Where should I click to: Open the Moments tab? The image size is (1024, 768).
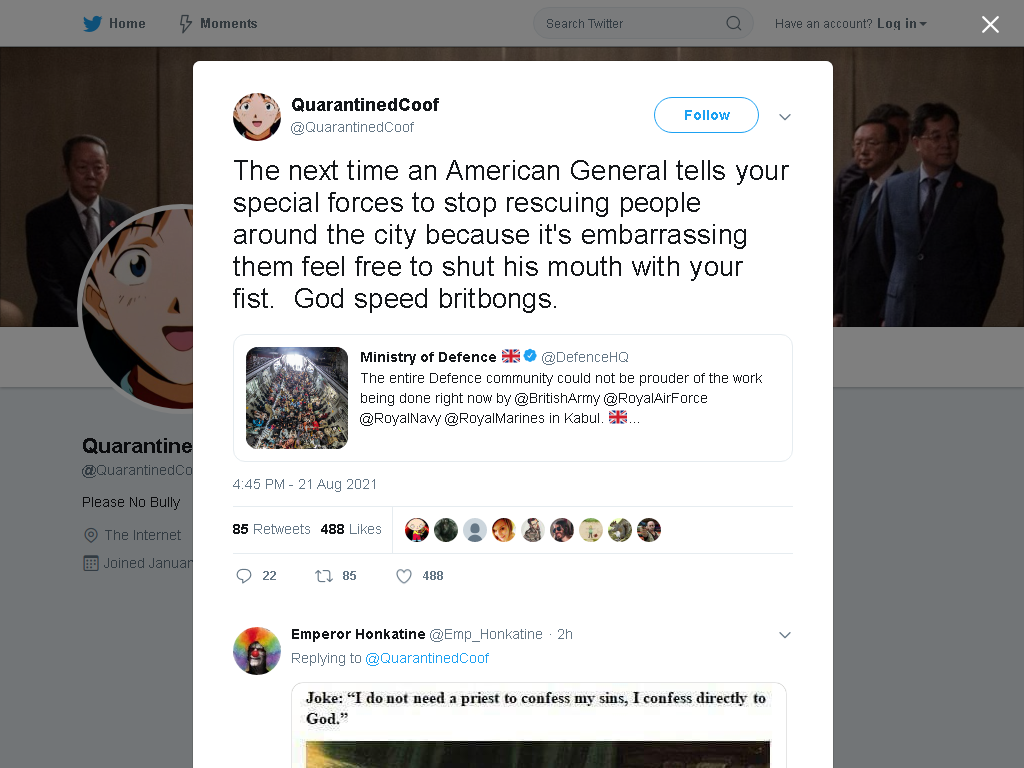click(218, 24)
